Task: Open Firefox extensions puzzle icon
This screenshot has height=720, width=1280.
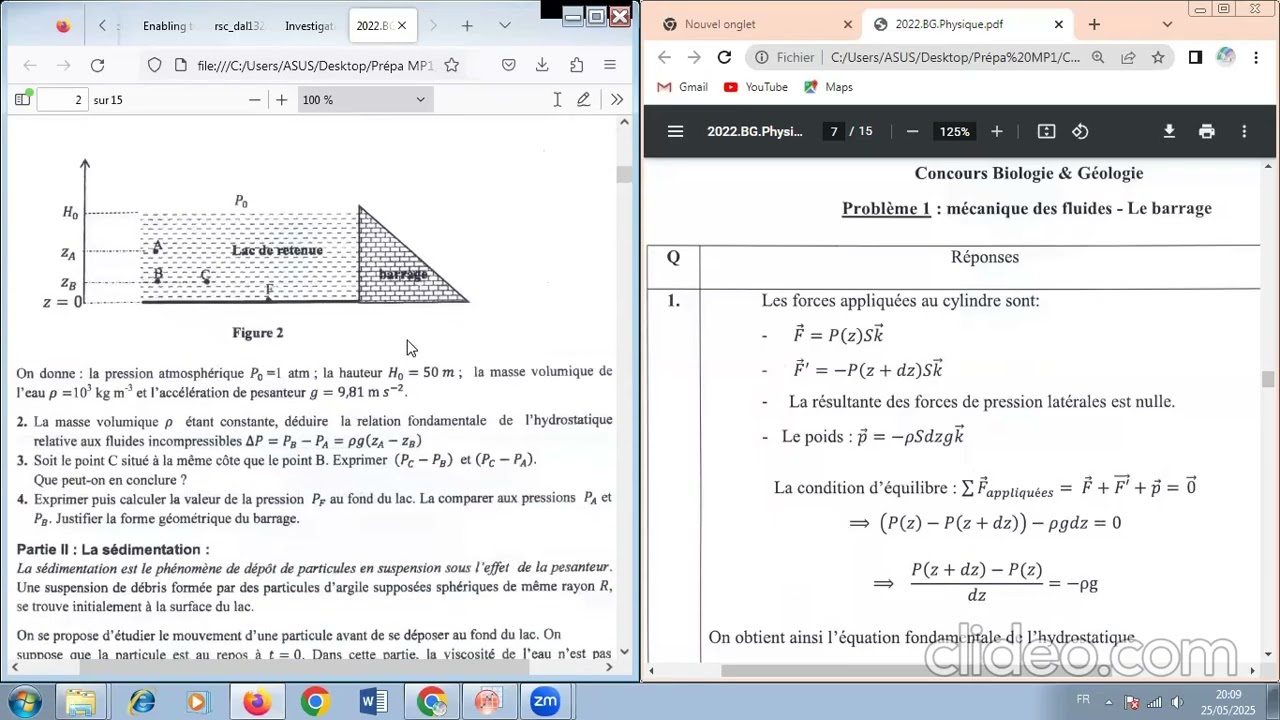Action: click(576, 65)
